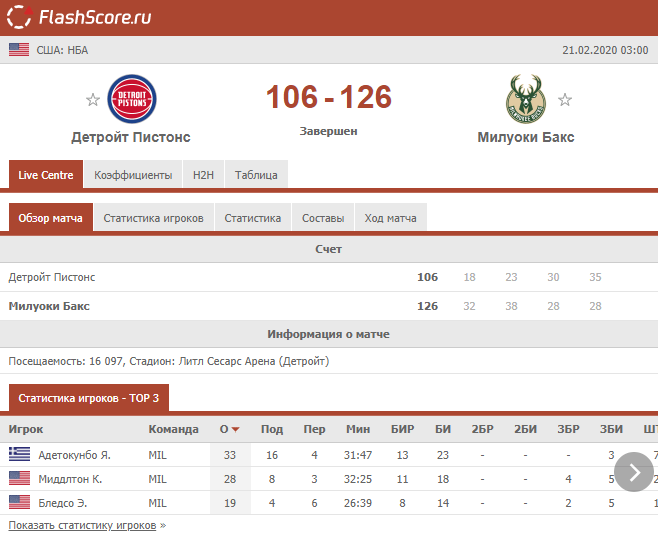Click the 106 - 126 final score
Viewport: 658px width, 538px height.
tap(329, 97)
